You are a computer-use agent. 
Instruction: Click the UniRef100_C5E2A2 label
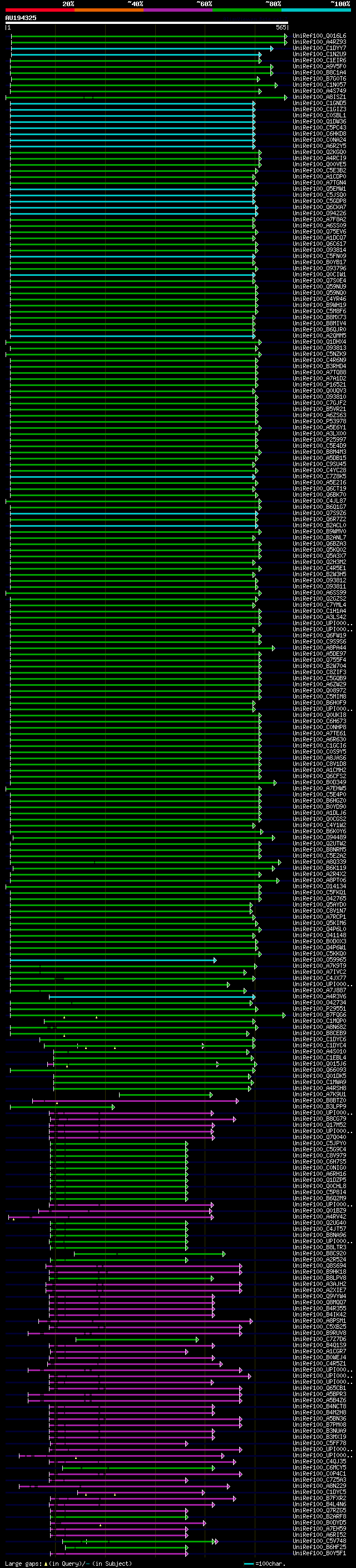click(x=319, y=856)
